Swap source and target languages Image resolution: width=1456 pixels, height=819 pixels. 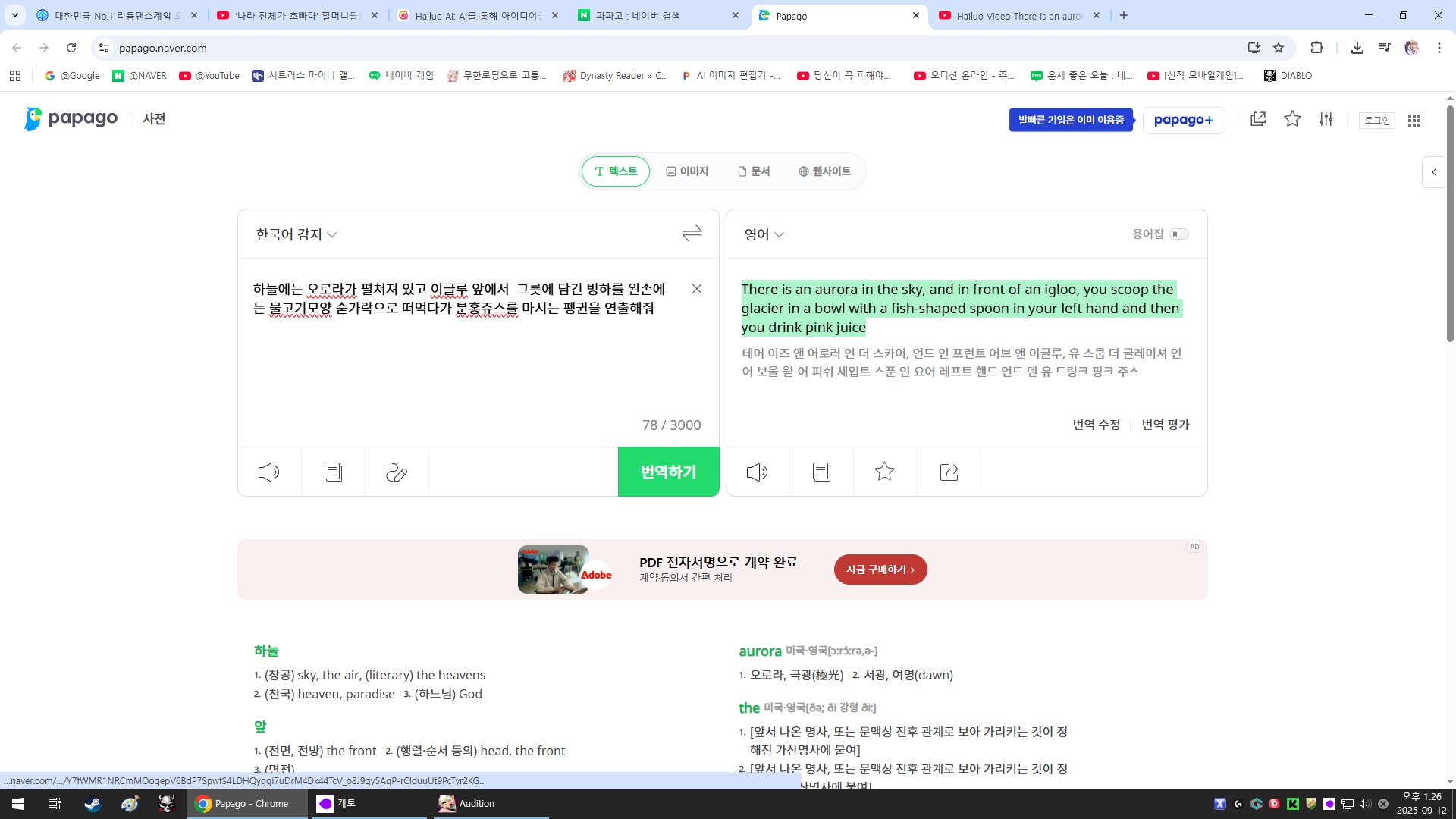click(x=692, y=234)
